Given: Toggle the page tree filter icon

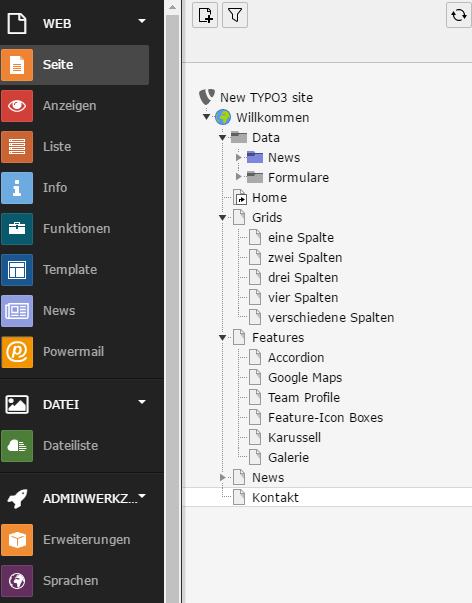Looking at the screenshot, I should 235,15.
